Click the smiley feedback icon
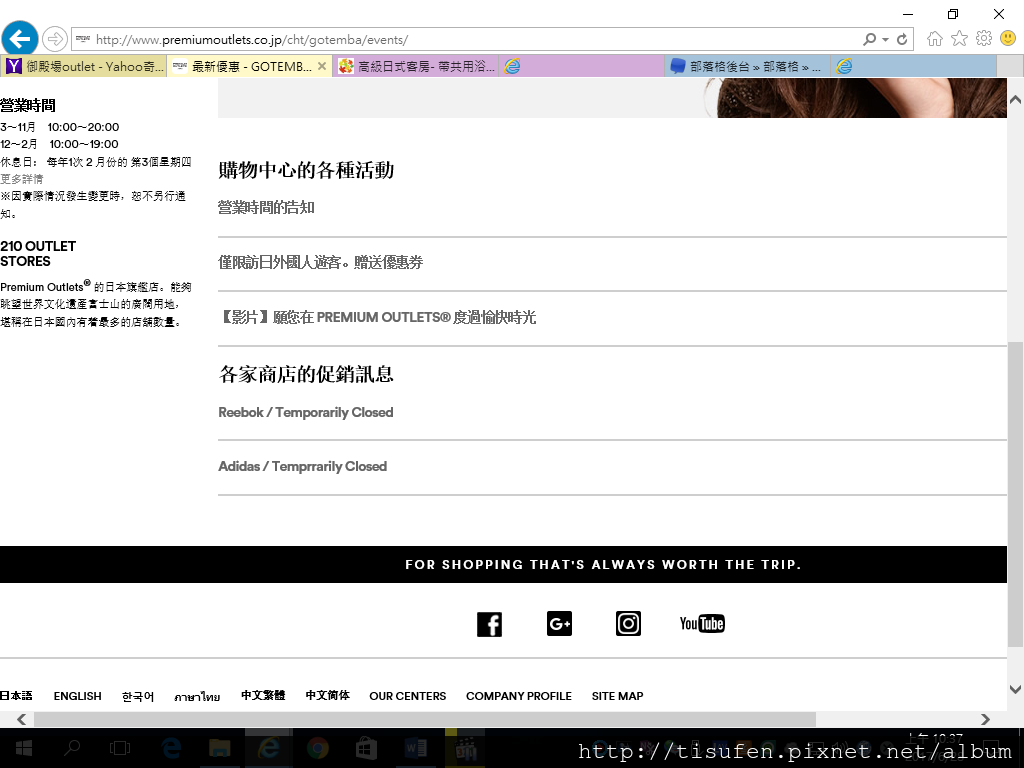Image resolution: width=1024 pixels, height=768 pixels. pos(1008,39)
